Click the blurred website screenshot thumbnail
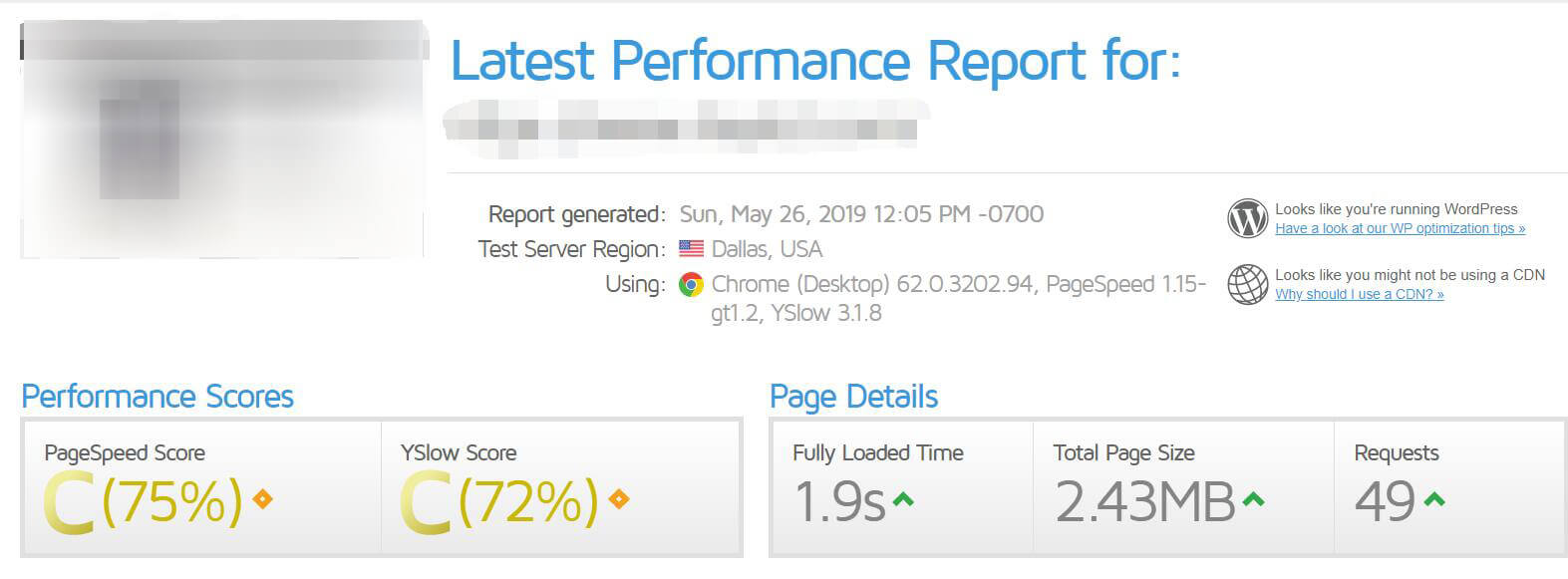 click(x=224, y=140)
